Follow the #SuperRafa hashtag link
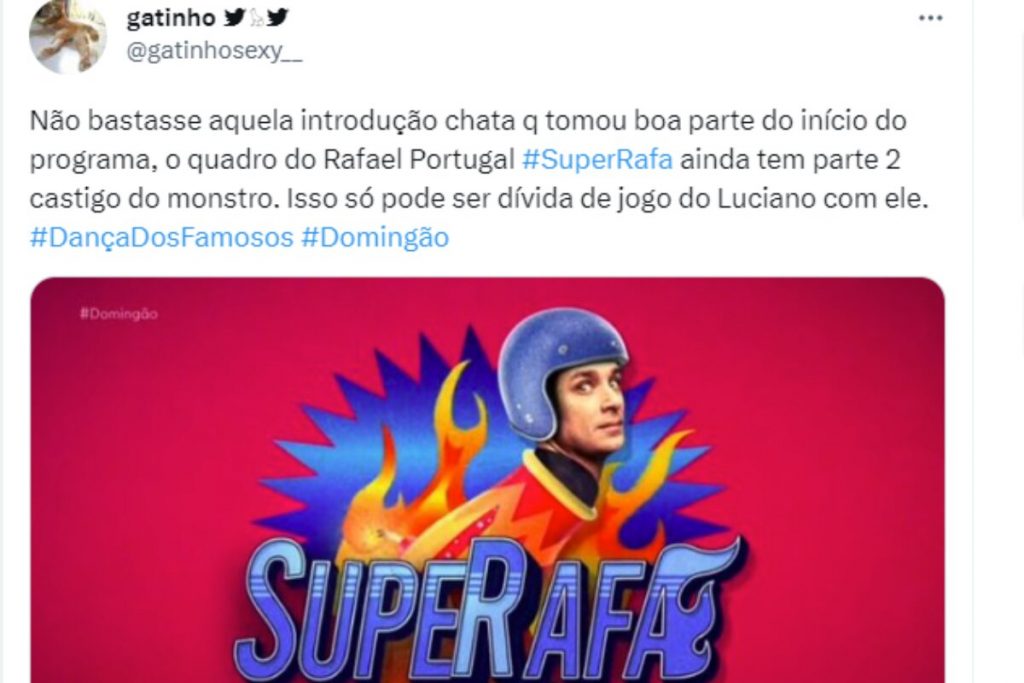Screen dimensions: 1024x683 (x=598, y=159)
